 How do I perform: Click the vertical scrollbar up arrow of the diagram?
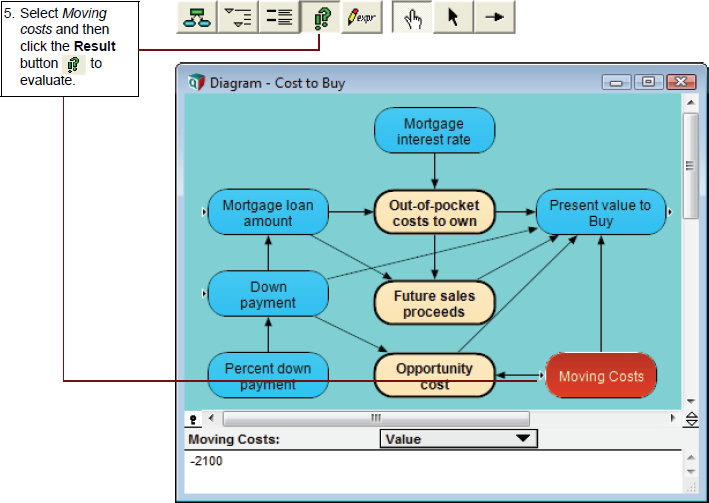tap(690, 103)
